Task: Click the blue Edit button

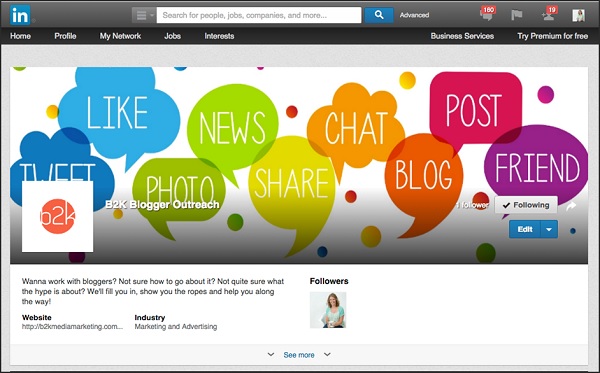Action: (x=525, y=229)
